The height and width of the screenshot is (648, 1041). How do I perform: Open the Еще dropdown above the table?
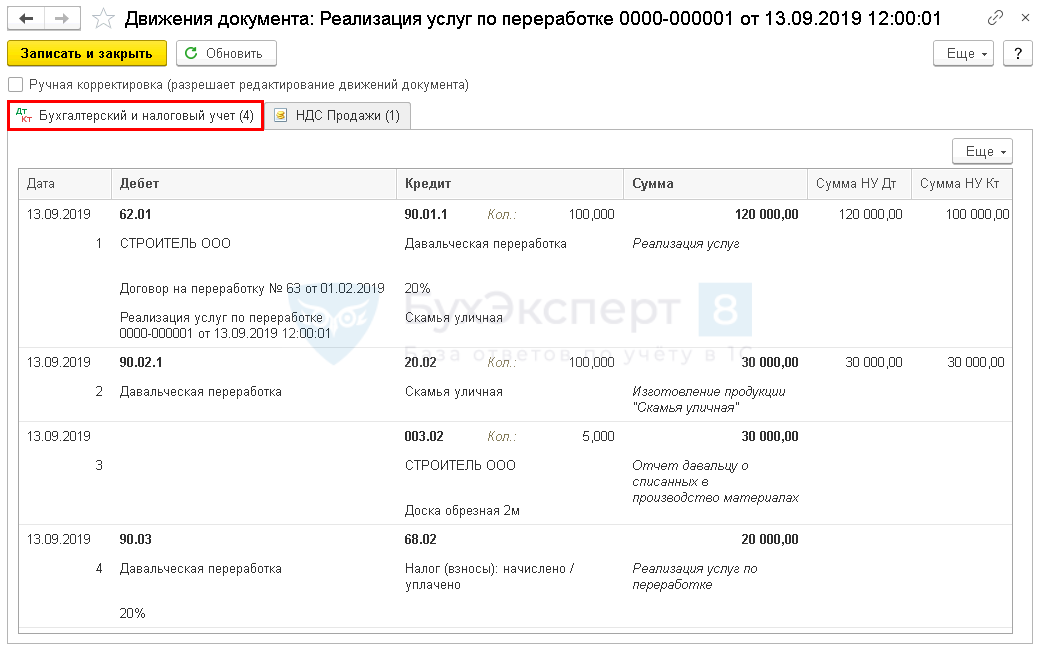pos(982,151)
